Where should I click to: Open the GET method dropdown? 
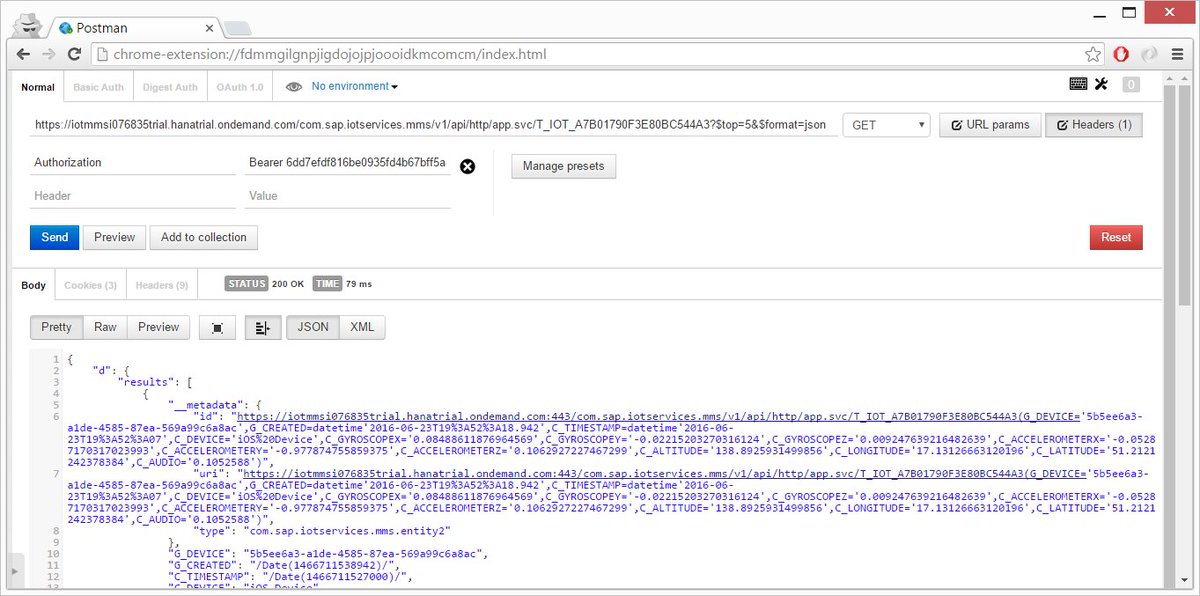pyautogui.click(x=887, y=125)
